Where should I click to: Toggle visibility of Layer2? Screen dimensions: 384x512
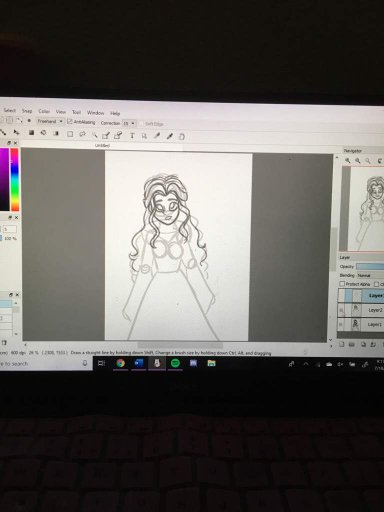pos(341,310)
